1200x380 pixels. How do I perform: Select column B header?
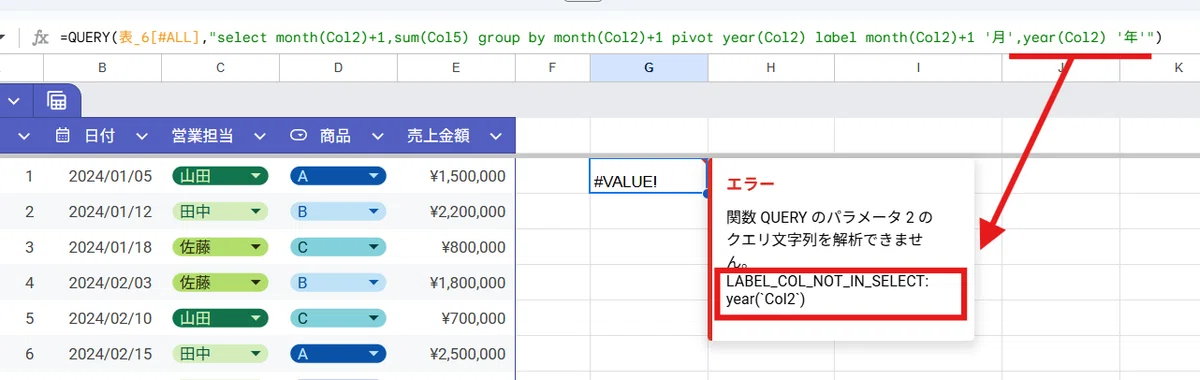tap(102, 67)
